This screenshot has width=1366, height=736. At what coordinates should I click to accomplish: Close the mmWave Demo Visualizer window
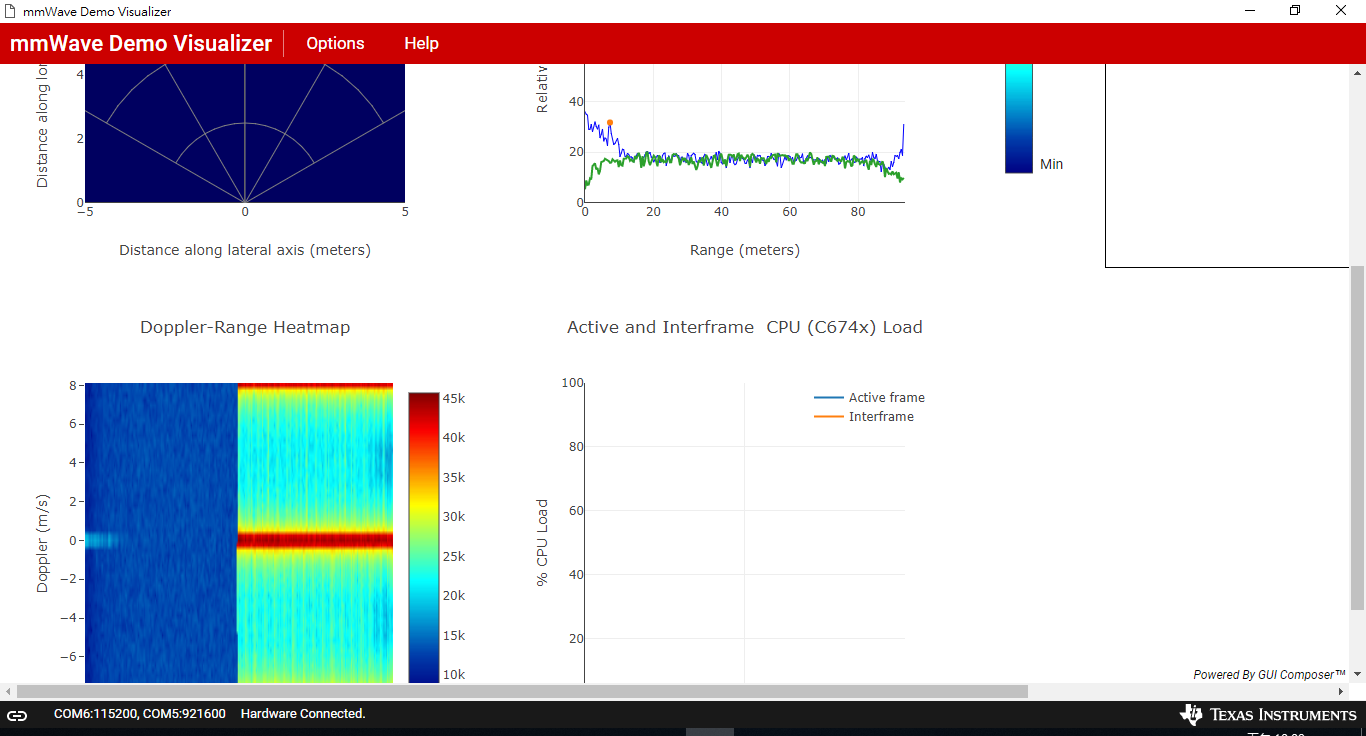1341,11
